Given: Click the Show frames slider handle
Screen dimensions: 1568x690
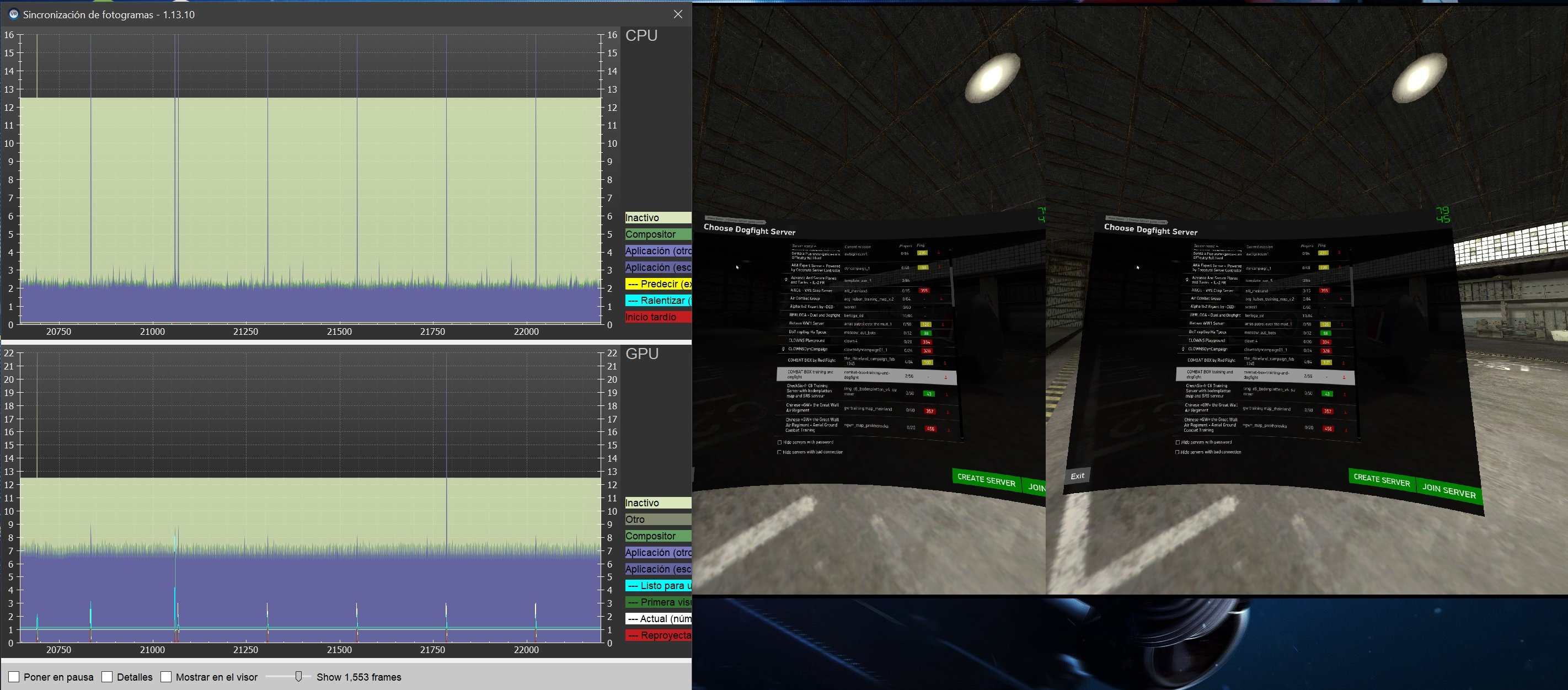Looking at the screenshot, I should coord(298,677).
